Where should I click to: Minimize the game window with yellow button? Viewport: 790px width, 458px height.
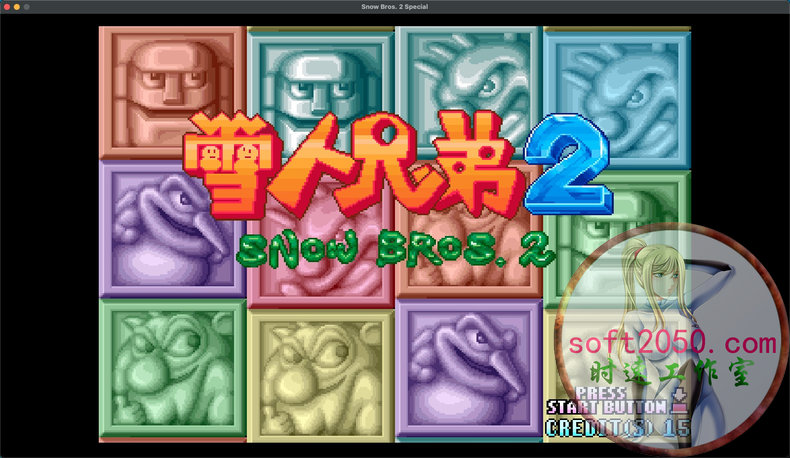click(x=17, y=7)
